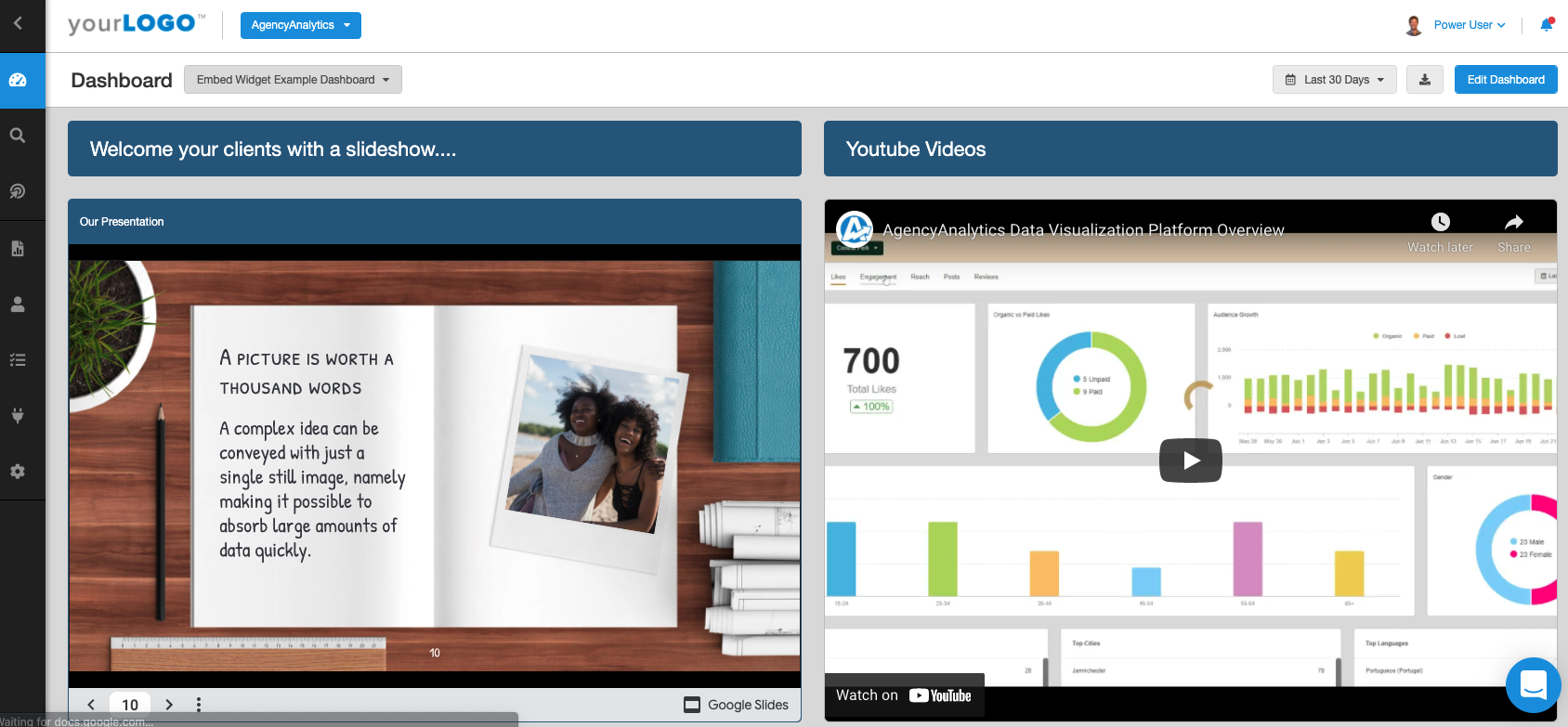The image size is (1568, 727).
Task: Click the YouTube Share arrow icon
Action: pyautogui.click(x=1514, y=221)
